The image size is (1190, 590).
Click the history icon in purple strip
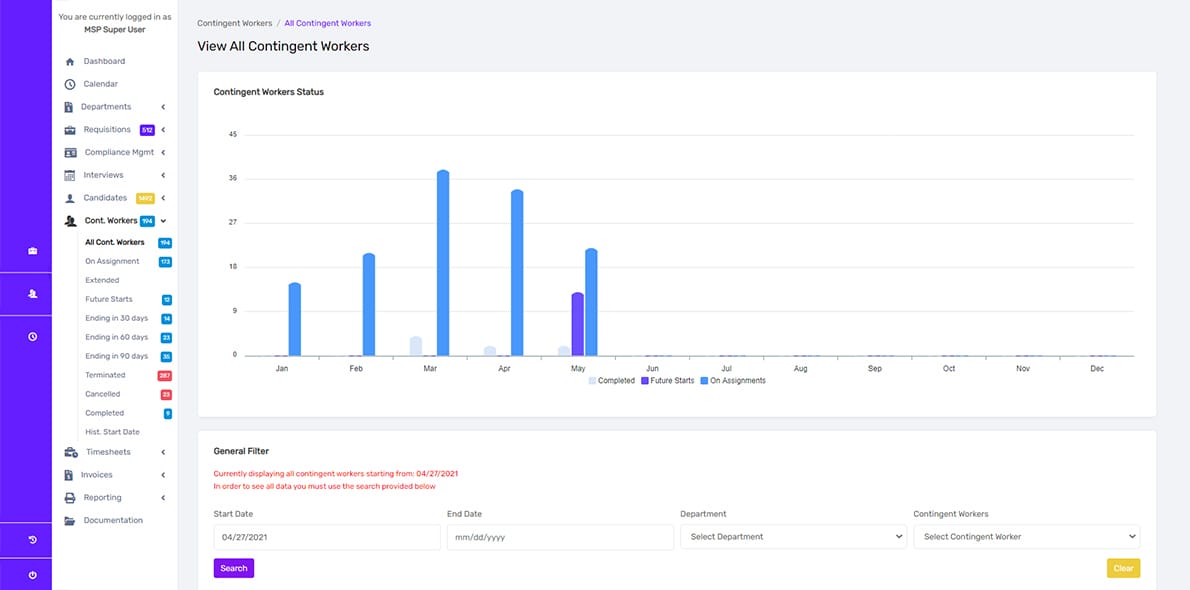33,540
